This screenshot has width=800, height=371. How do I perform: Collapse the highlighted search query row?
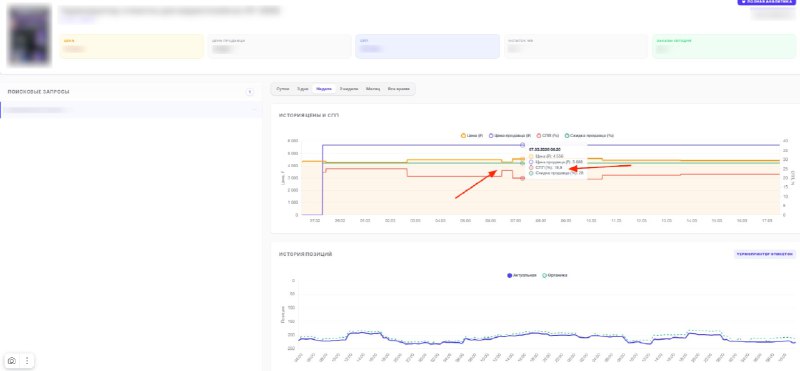254,110
